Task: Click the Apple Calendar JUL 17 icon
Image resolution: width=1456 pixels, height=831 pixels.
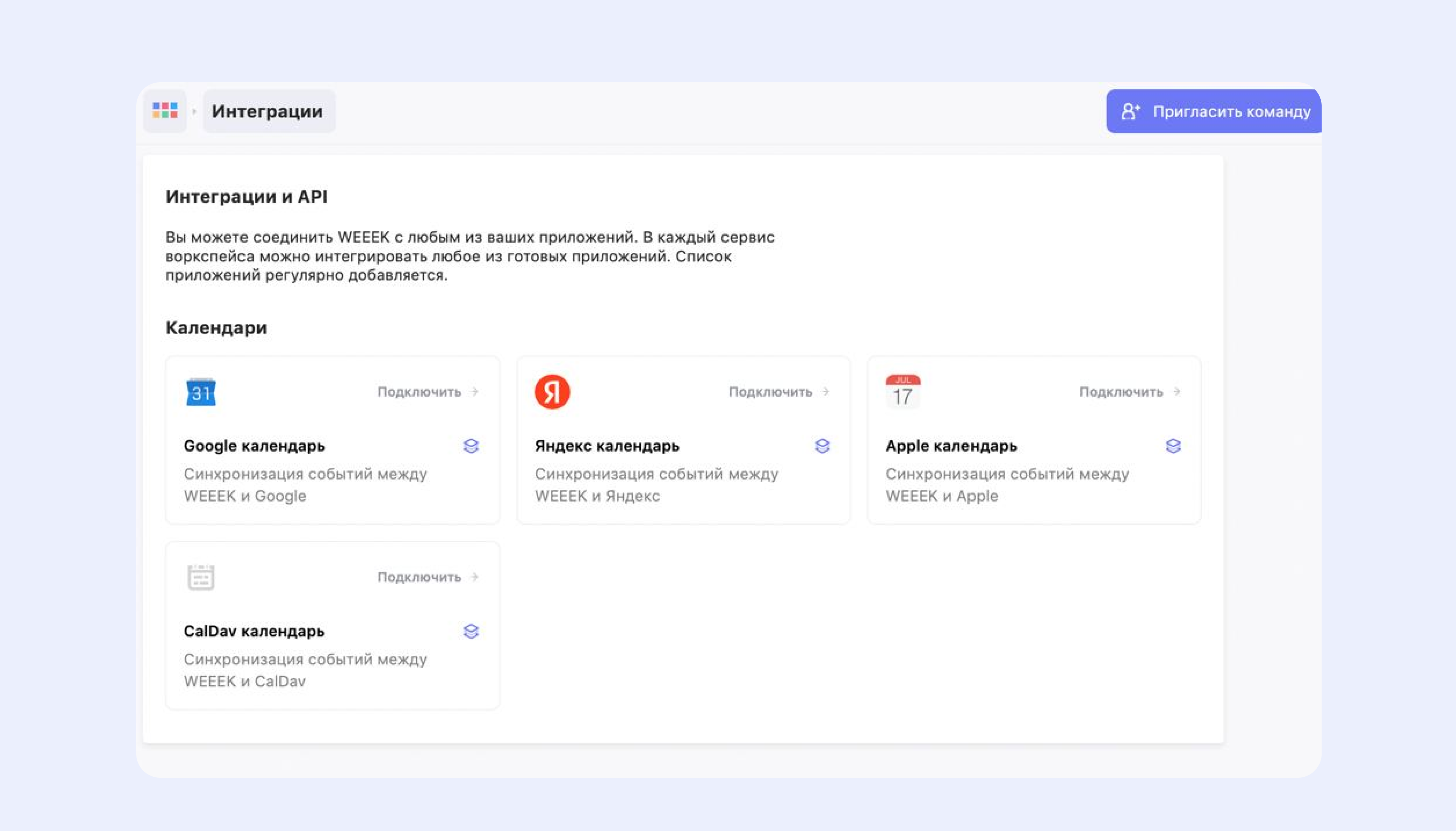Action: point(902,392)
